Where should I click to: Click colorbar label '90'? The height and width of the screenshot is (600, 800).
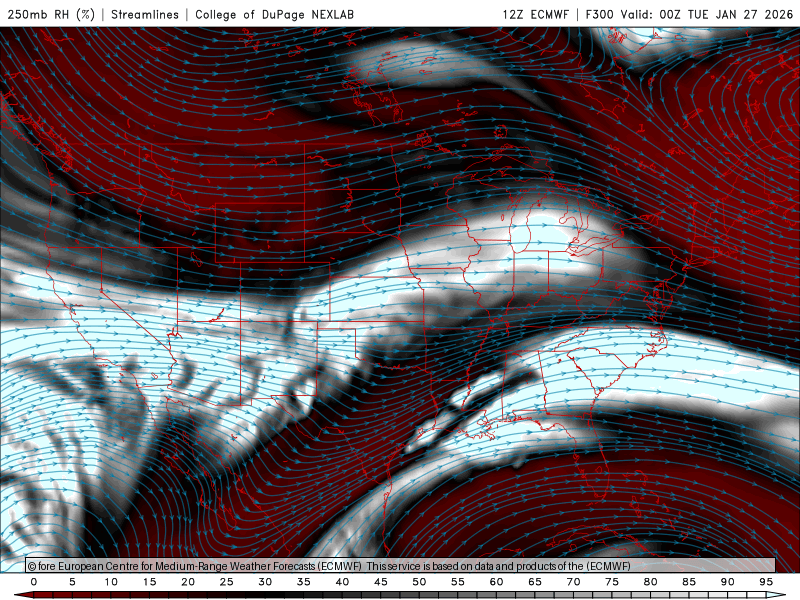[x=728, y=582]
